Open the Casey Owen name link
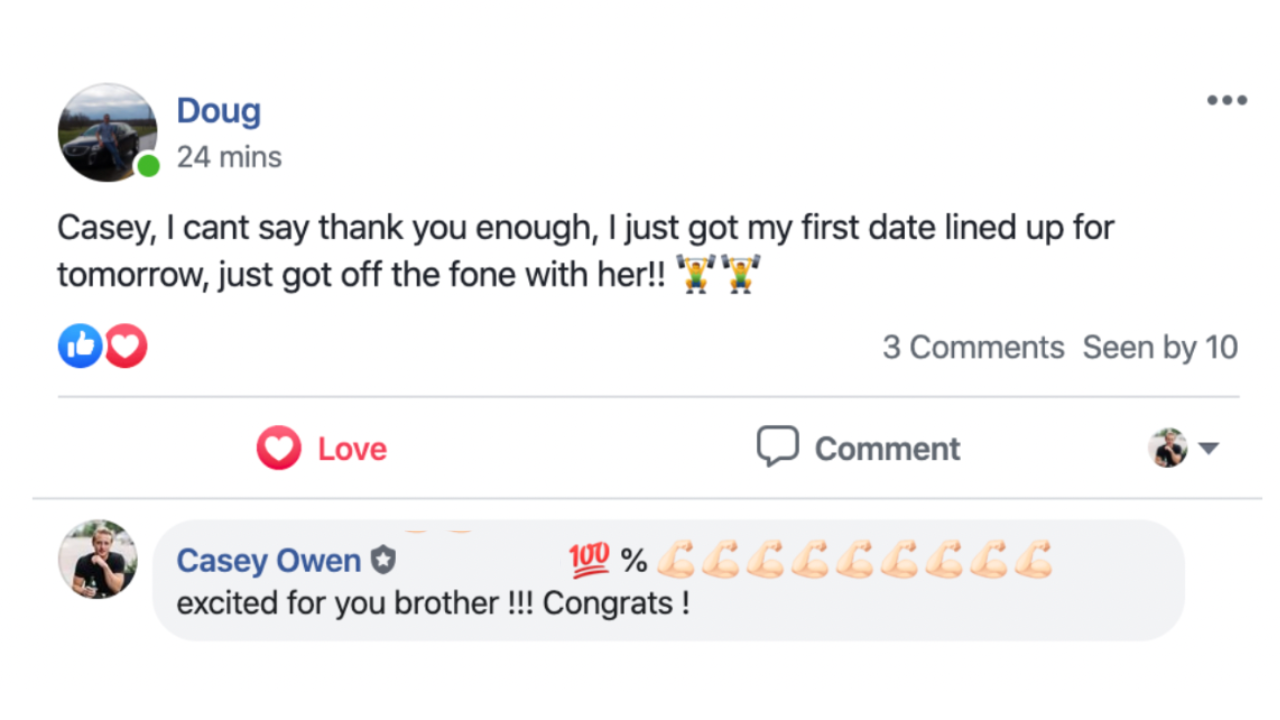Viewport: 1280px width, 720px height. pos(268,561)
